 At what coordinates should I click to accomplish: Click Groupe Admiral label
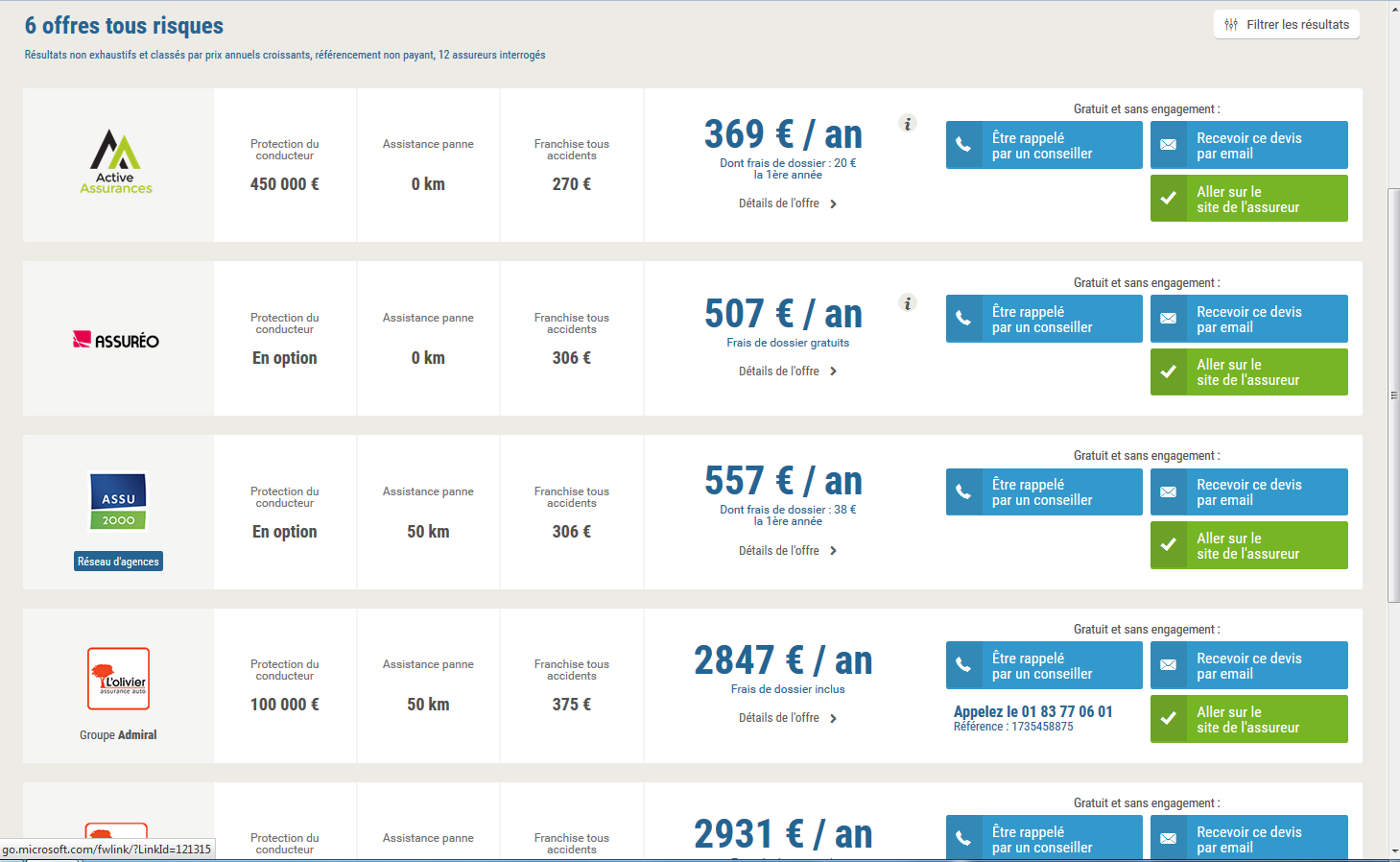click(118, 735)
